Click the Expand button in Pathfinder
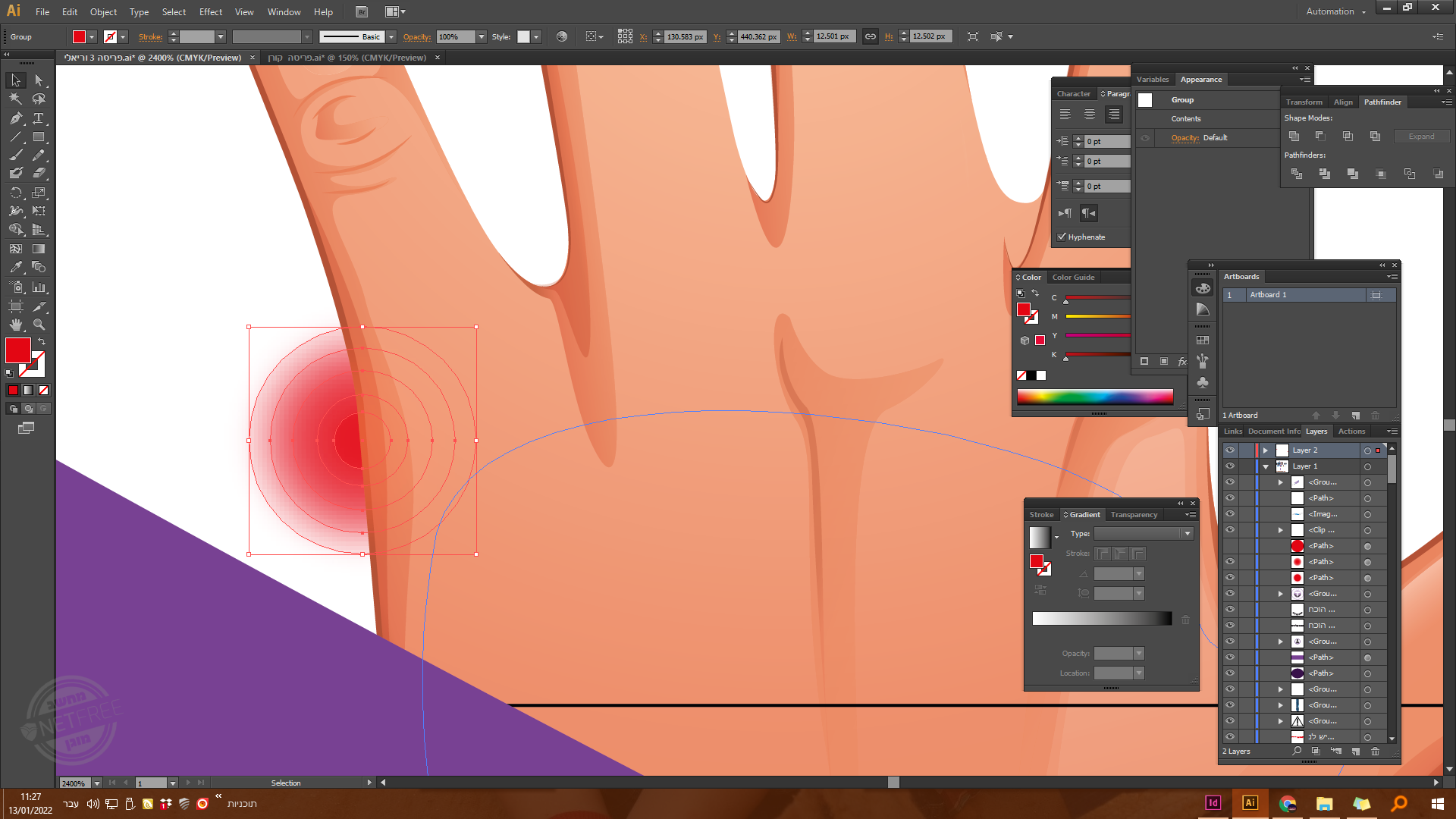Image resolution: width=1456 pixels, height=819 pixels. pyautogui.click(x=1421, y=136)
